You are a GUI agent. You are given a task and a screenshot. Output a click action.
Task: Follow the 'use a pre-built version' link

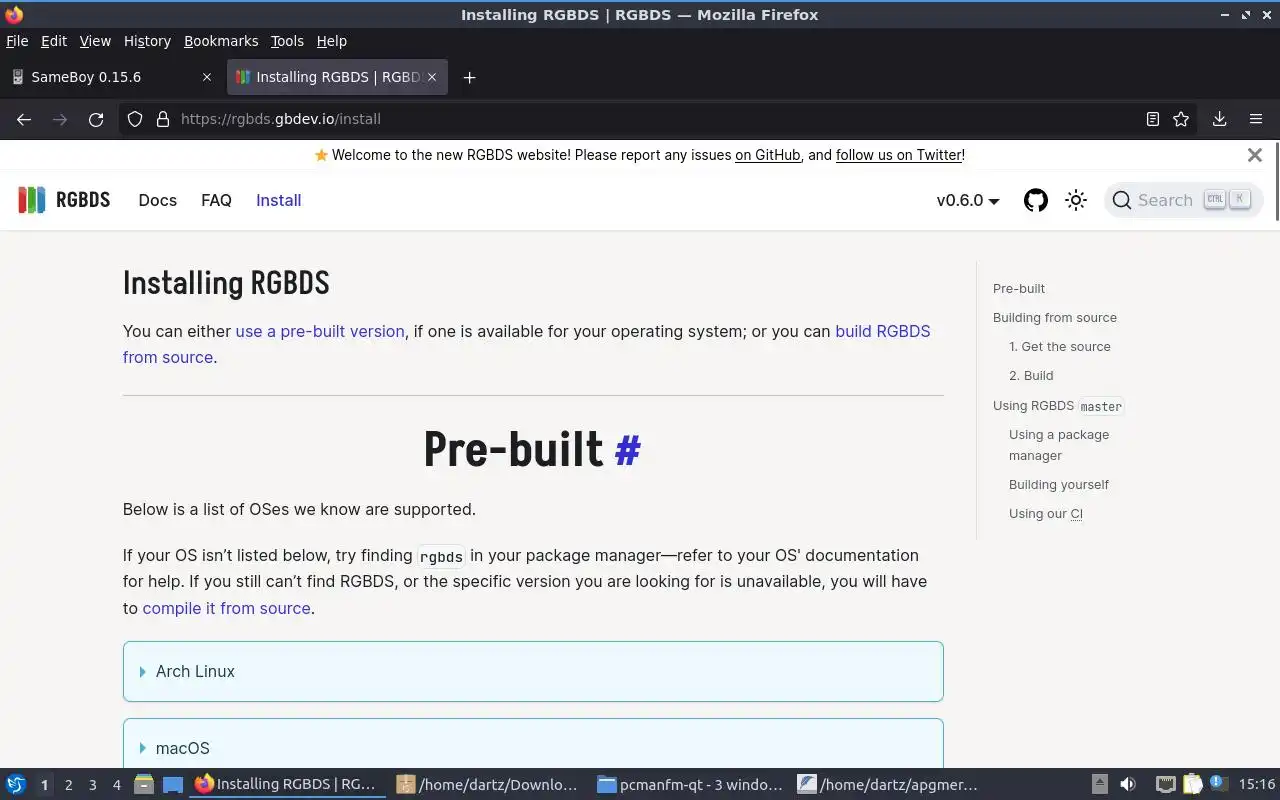320,331
